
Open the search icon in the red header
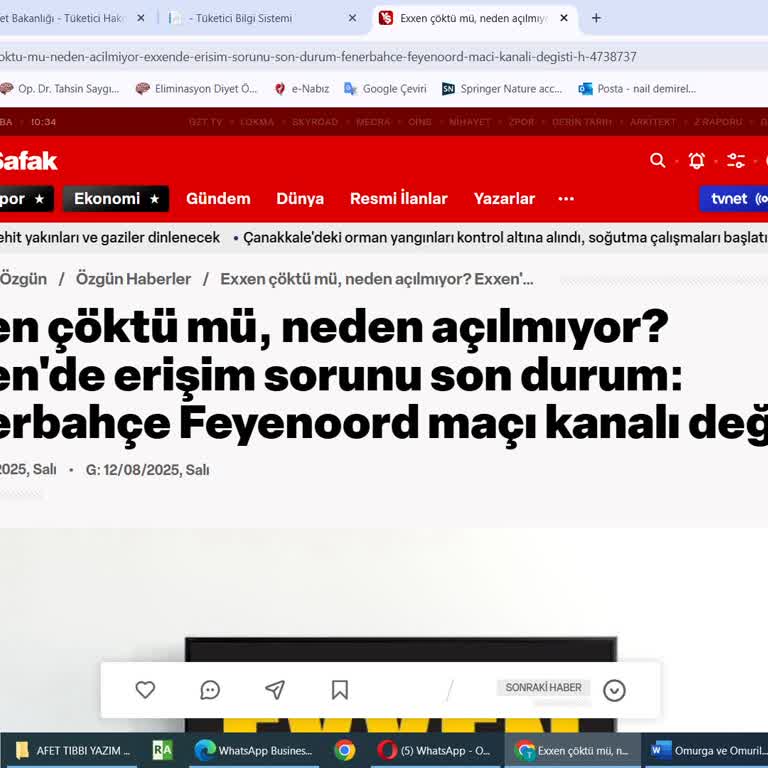click(657, 160)
